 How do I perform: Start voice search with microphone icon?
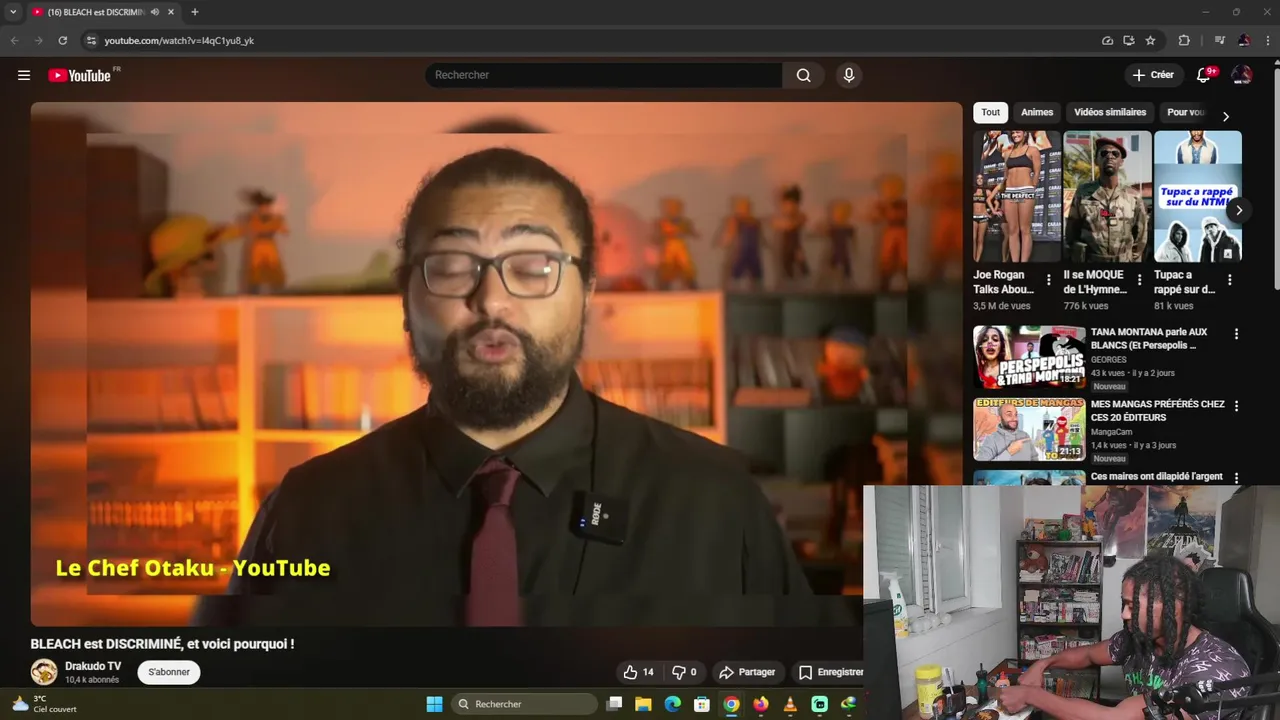tap(849, 75)
